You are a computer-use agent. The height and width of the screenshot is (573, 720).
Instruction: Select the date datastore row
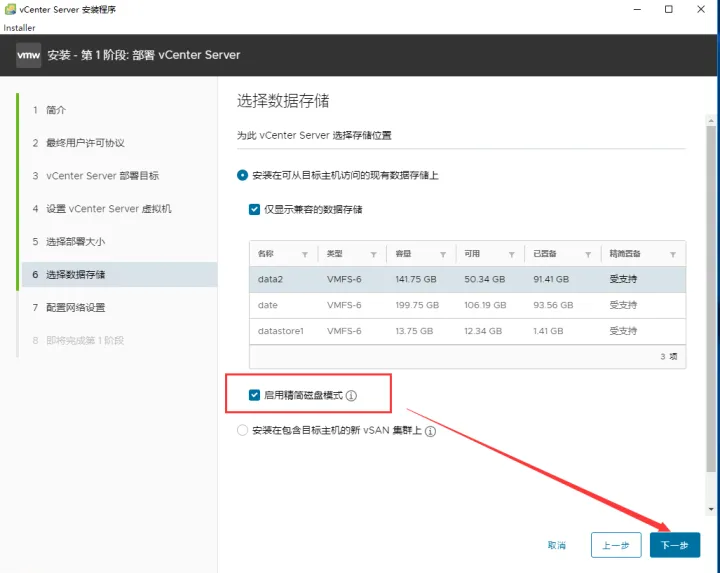coord(467,305)
